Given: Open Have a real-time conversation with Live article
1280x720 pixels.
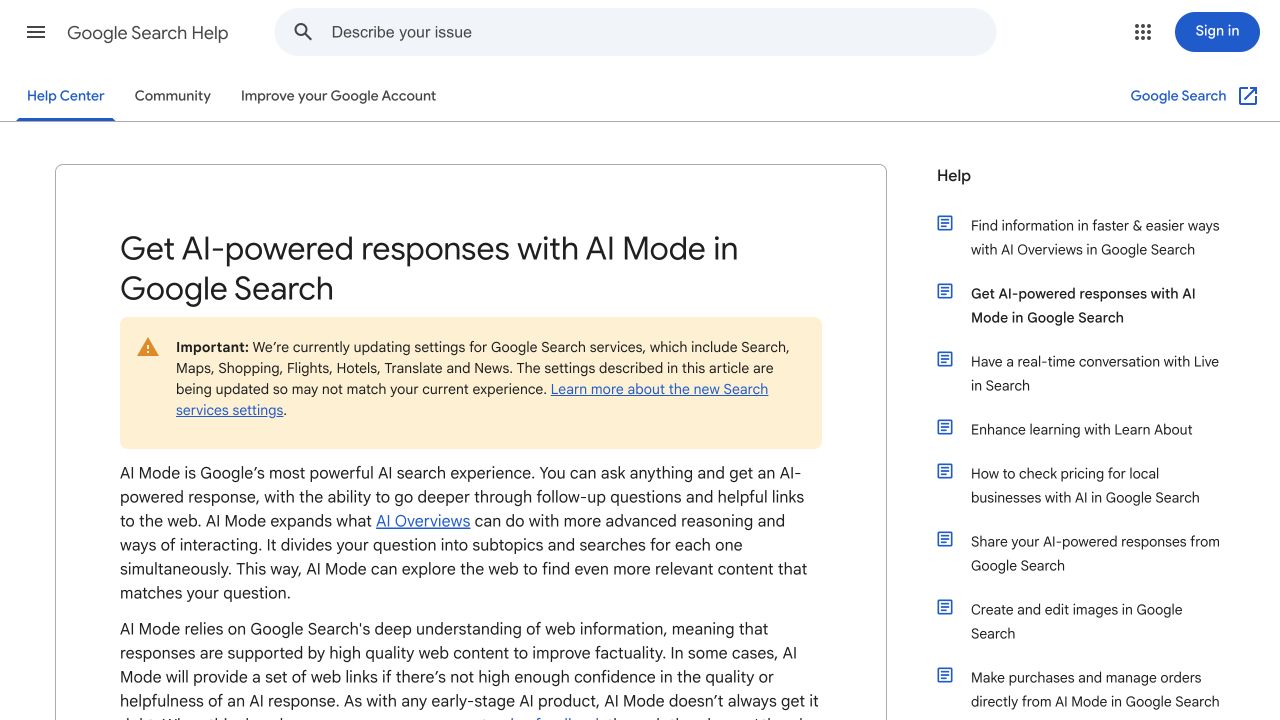Looking at the screenshot, I should click(x=1095, y=374).
